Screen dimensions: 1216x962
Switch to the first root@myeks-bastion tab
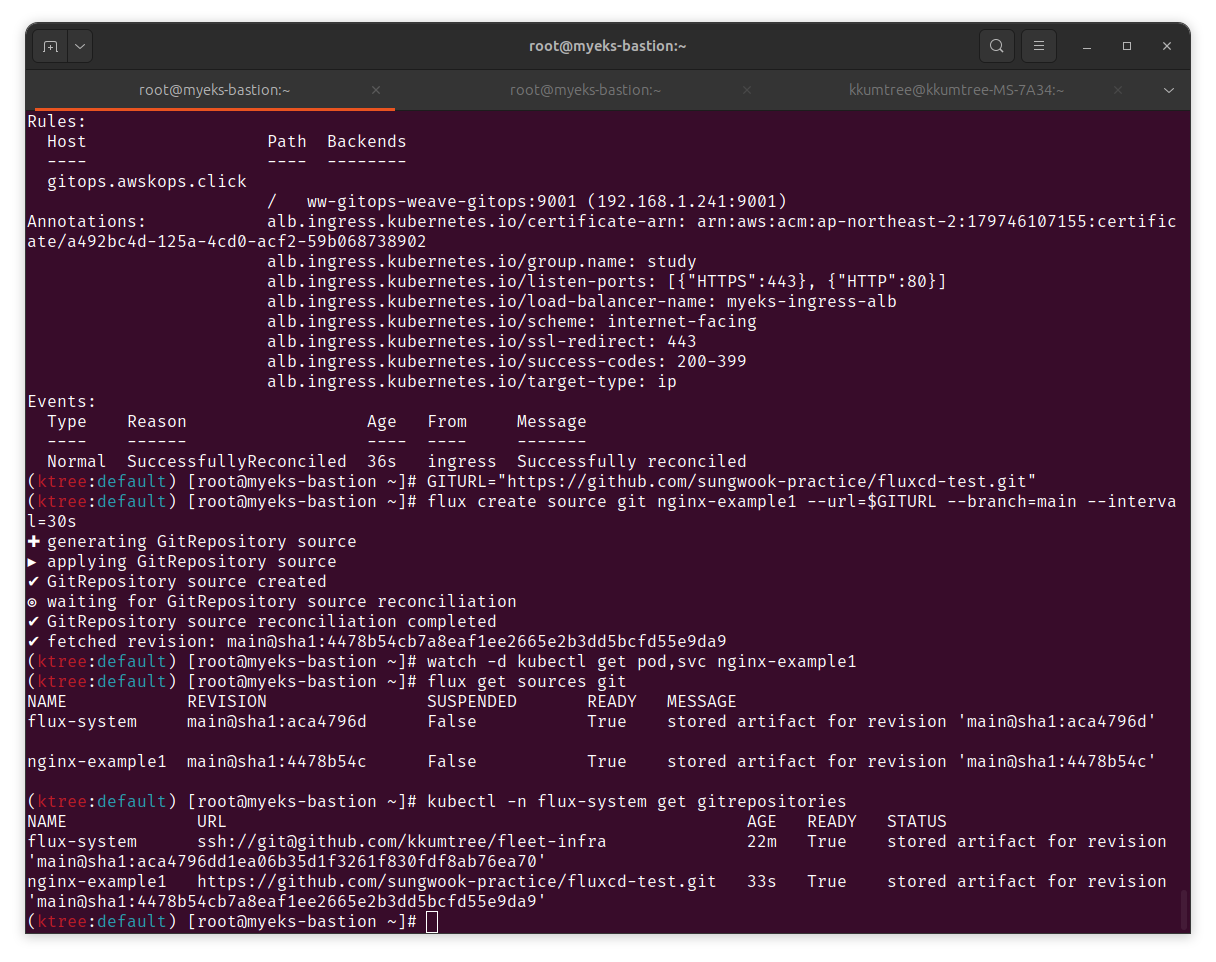215,90
